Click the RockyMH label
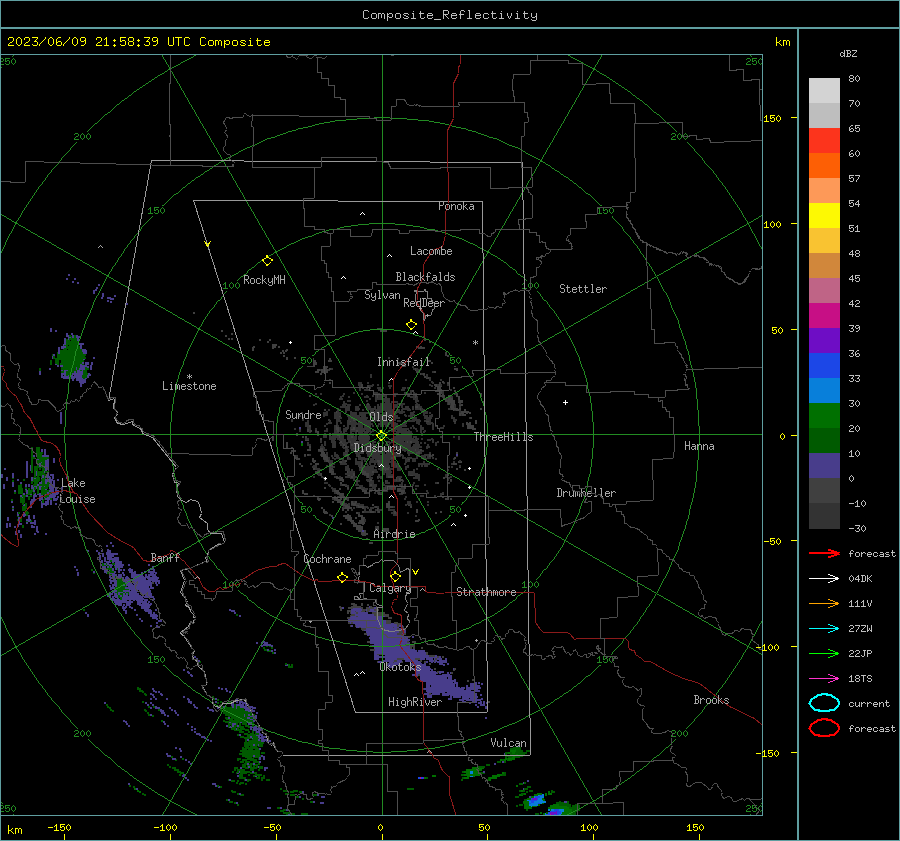Screen dimensions: 900x841 [x=264, y=280]
